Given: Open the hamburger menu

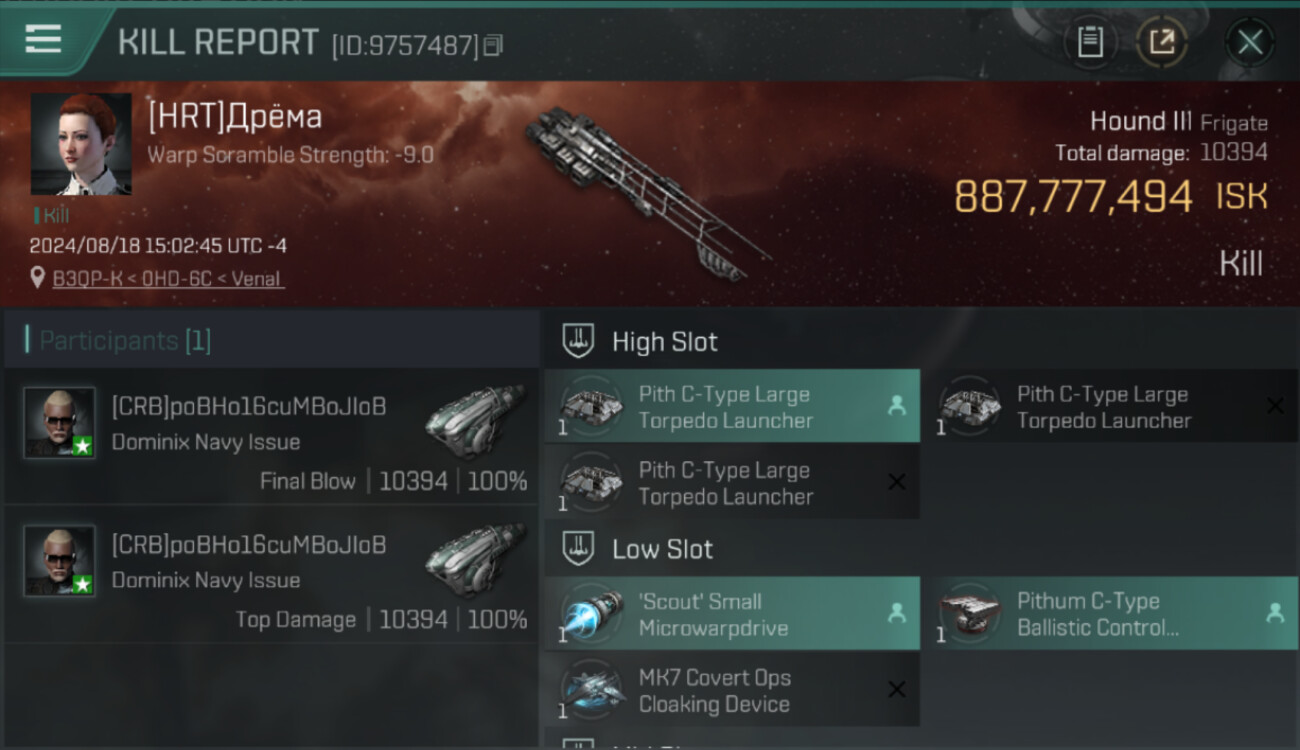Looking at the screenshot, I should [x=43, y=40].
